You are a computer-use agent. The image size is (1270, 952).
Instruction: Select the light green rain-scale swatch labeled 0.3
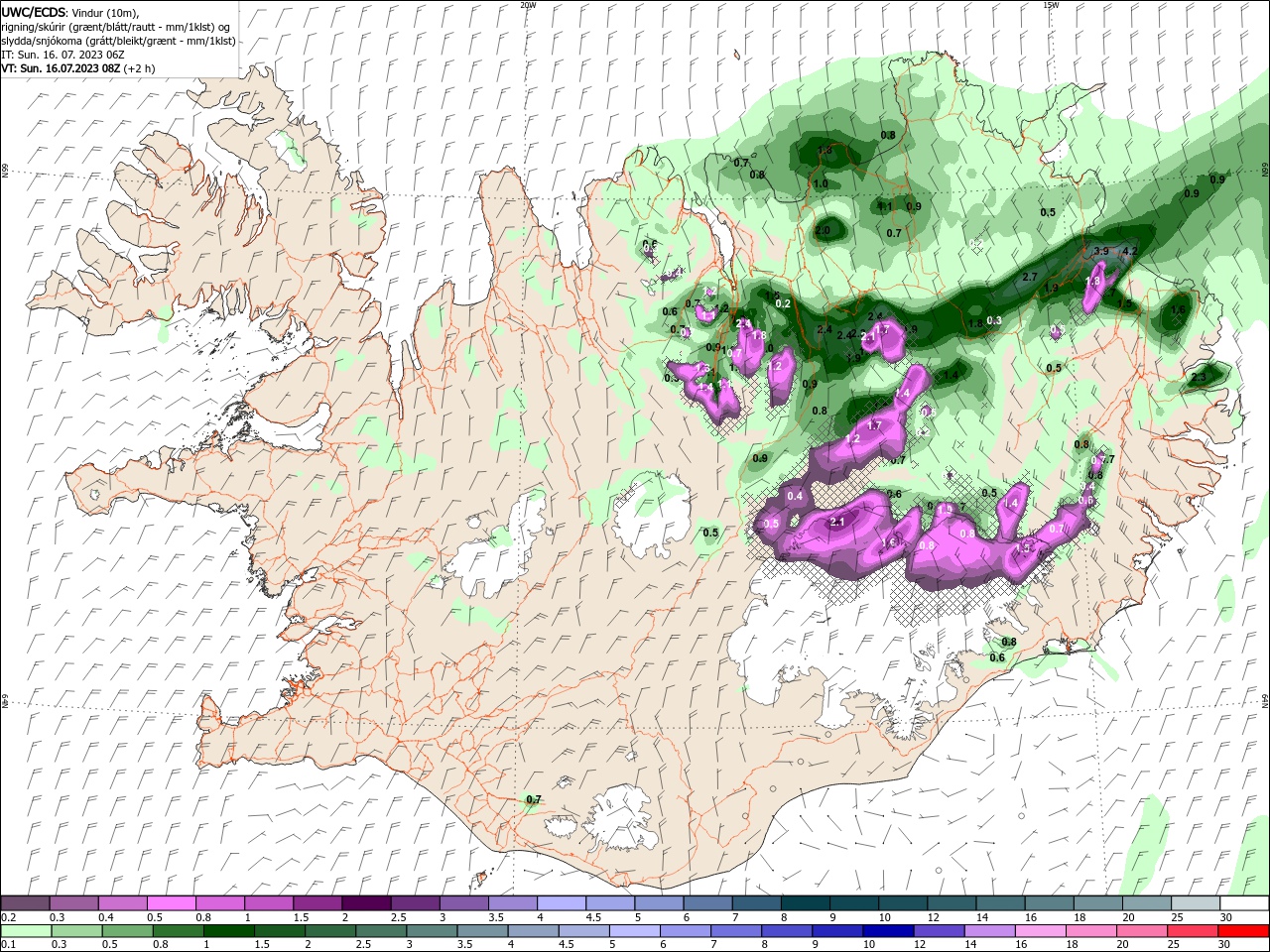(x=77, y=931)
